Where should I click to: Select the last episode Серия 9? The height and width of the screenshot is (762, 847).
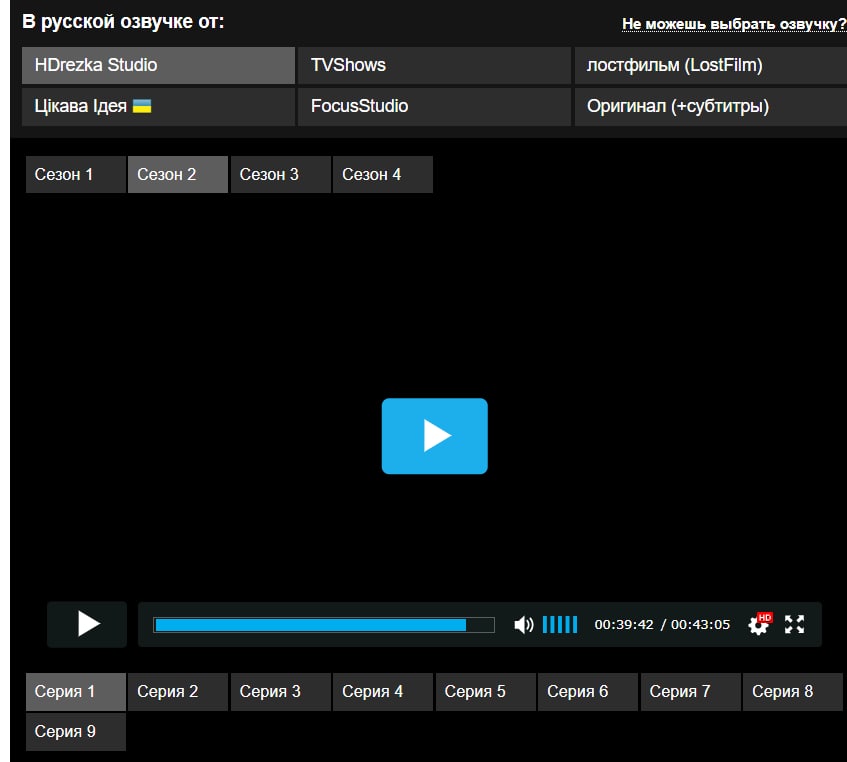(76, 732)
